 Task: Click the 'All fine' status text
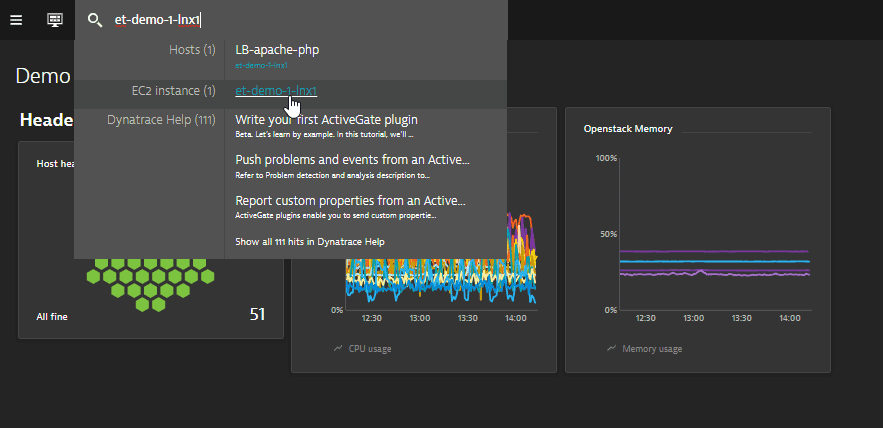point(52,317)
